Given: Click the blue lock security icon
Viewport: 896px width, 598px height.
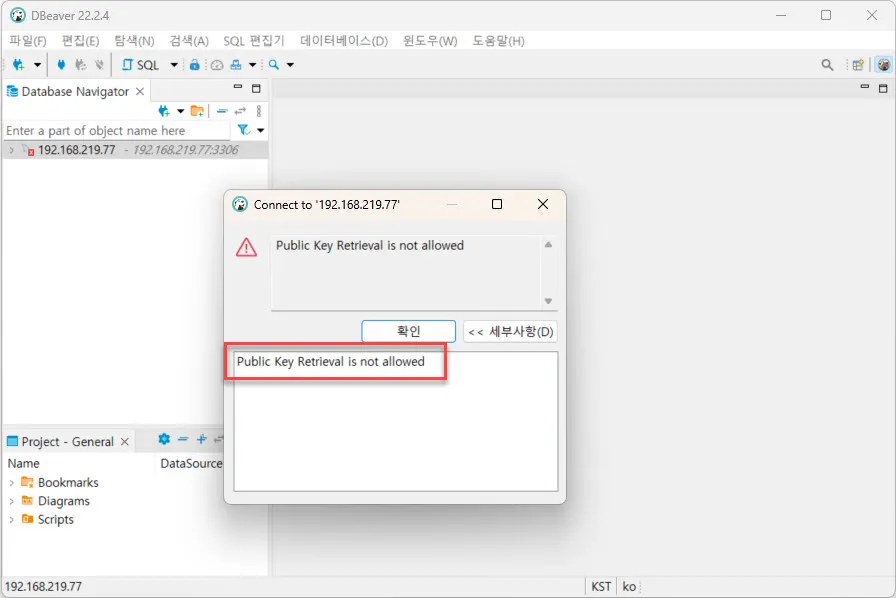Looking at the screenshot, I should pos(195,64).
